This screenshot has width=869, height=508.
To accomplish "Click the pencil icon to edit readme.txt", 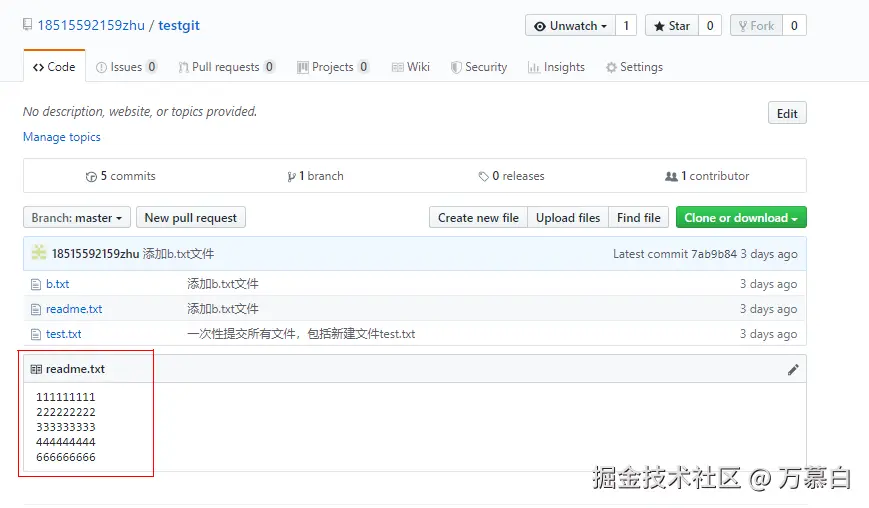I will pyautogui.click(x=793, y=370).
